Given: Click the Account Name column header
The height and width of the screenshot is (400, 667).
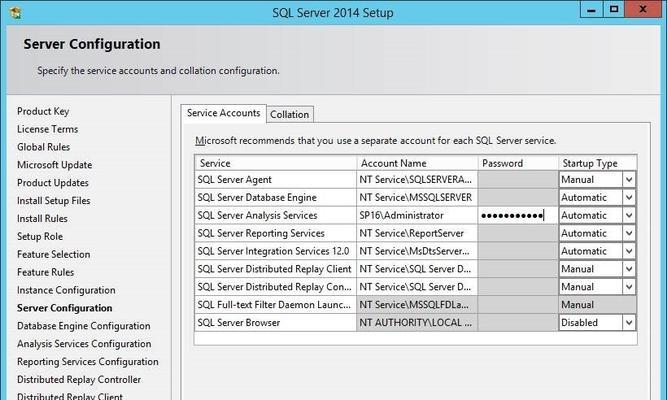Looking at the screenshot, I should coord(417,163).
